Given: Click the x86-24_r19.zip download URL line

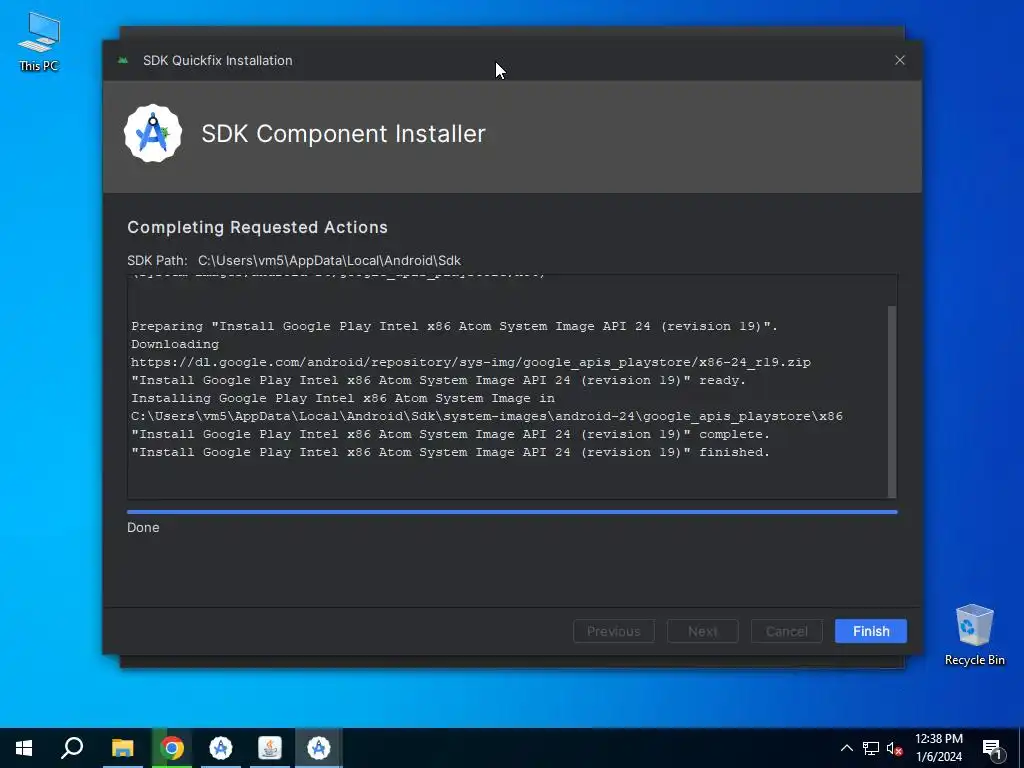Looking at the screenshot, I should click(471, 362).
